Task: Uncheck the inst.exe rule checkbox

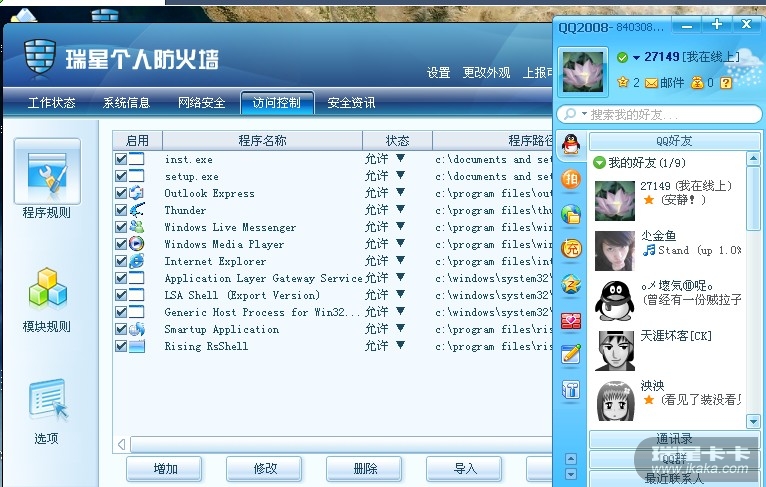Action: tap(121, 159)
